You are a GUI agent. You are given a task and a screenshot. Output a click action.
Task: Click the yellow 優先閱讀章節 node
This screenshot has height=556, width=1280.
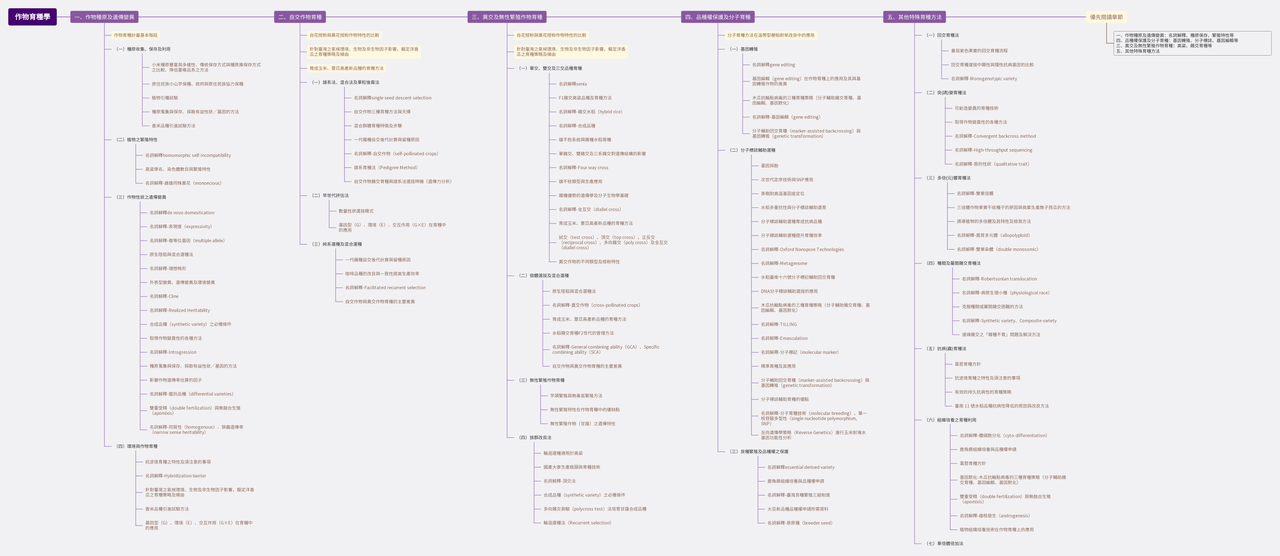pyautogui.click(x=1106, y=17)
